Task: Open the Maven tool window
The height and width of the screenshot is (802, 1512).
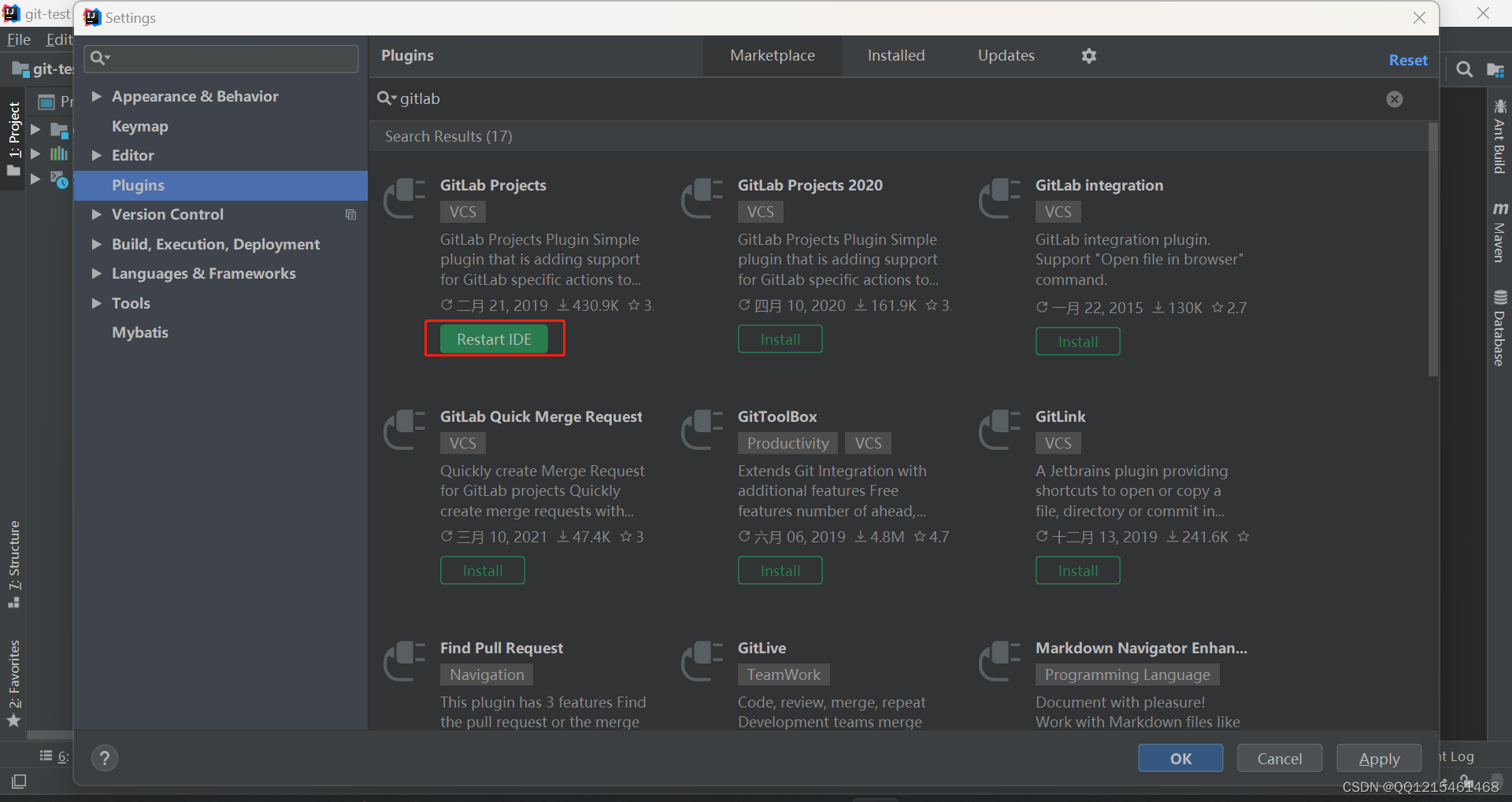Action: pyautogui.click(x=1499, y=232)
